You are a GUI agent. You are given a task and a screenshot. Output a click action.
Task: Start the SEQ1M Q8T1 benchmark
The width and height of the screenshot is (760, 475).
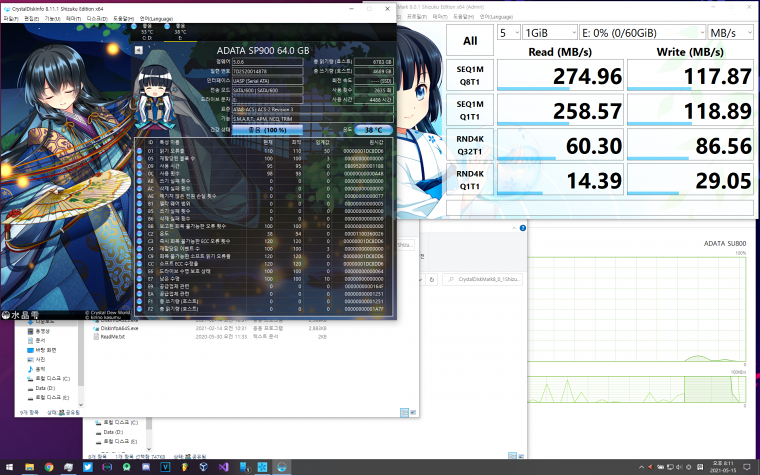pyautogui.click(x=470, y=75)
